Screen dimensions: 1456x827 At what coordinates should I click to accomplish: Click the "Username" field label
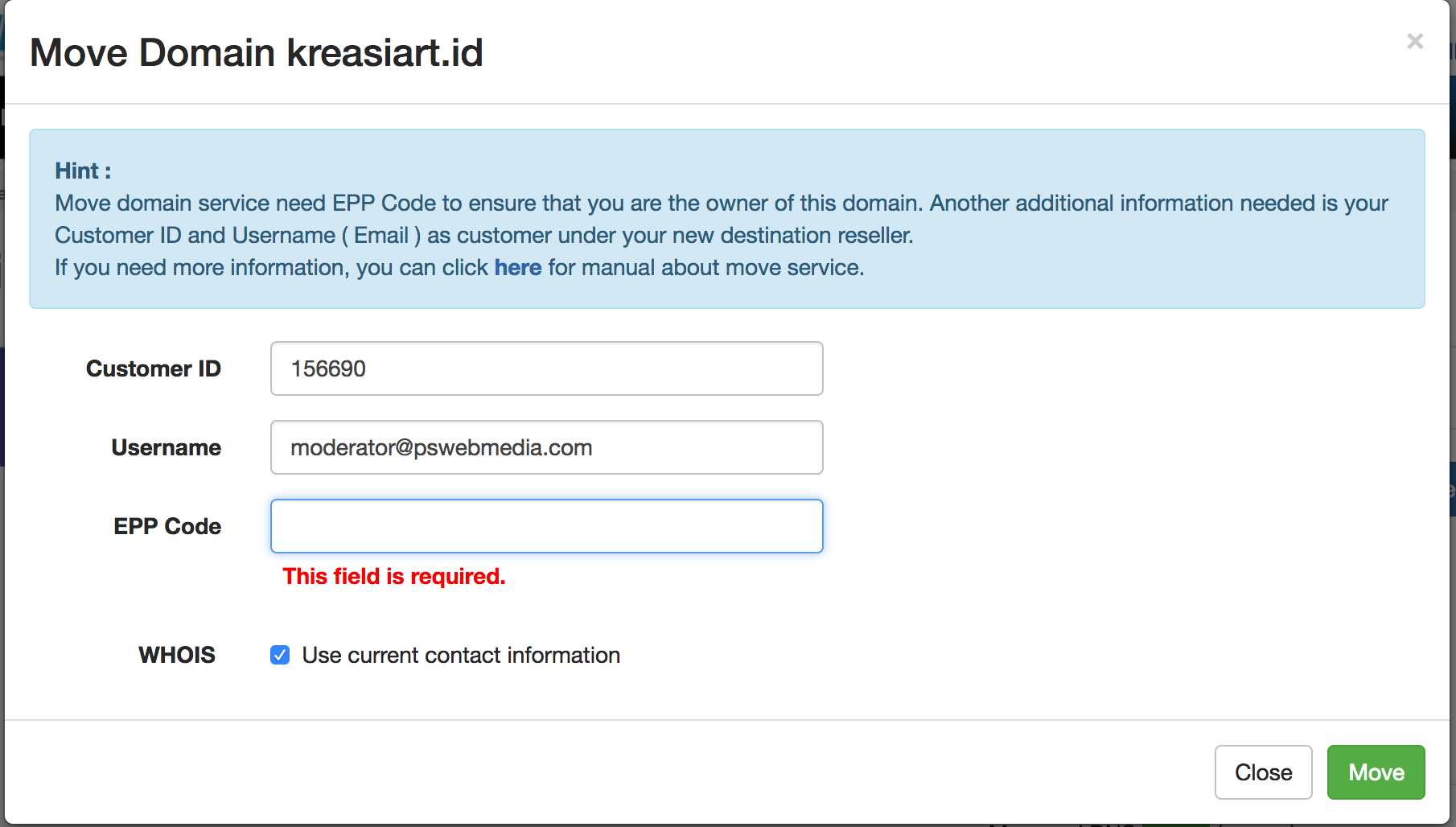click(x=166, y=447)
